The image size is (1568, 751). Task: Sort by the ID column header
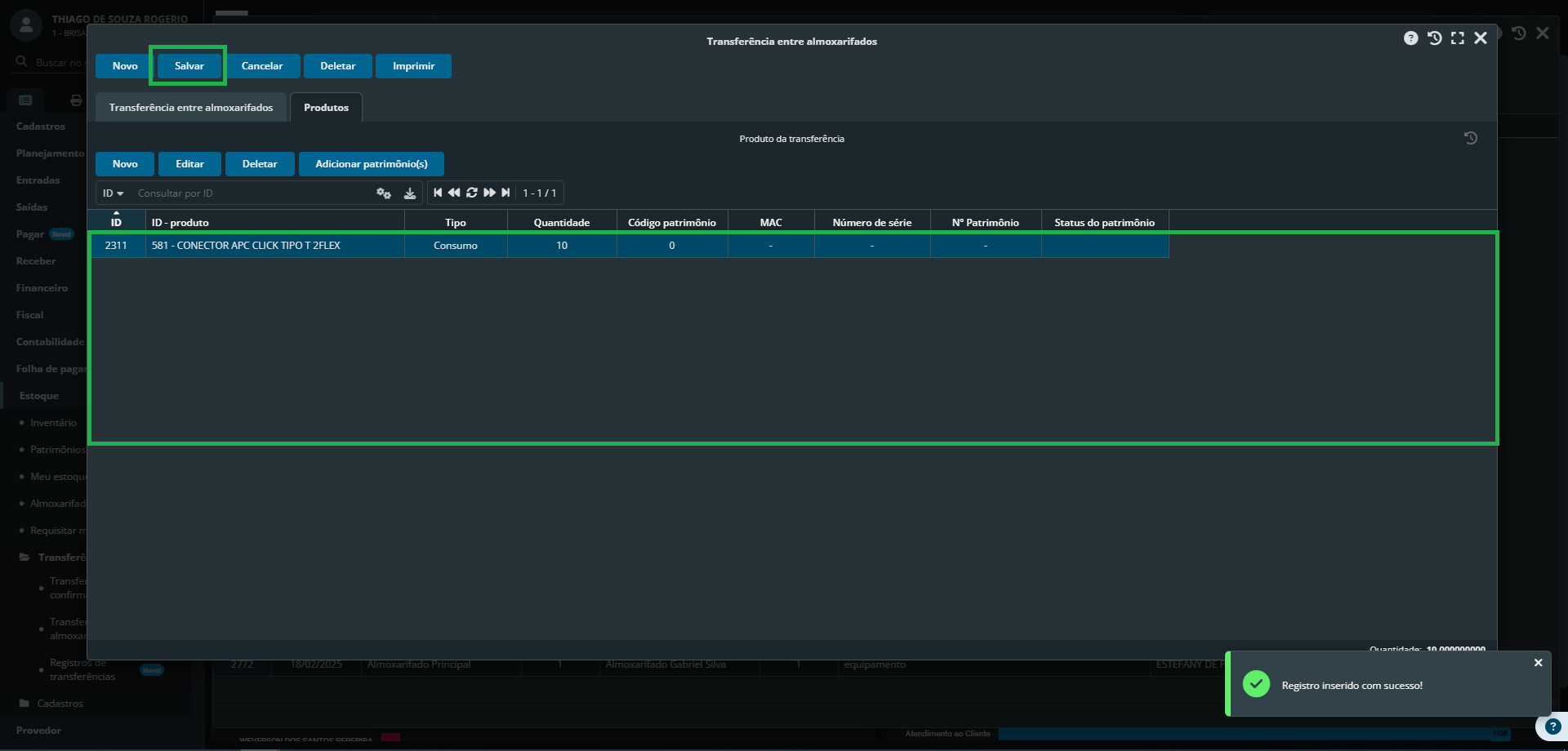point(116,222)
